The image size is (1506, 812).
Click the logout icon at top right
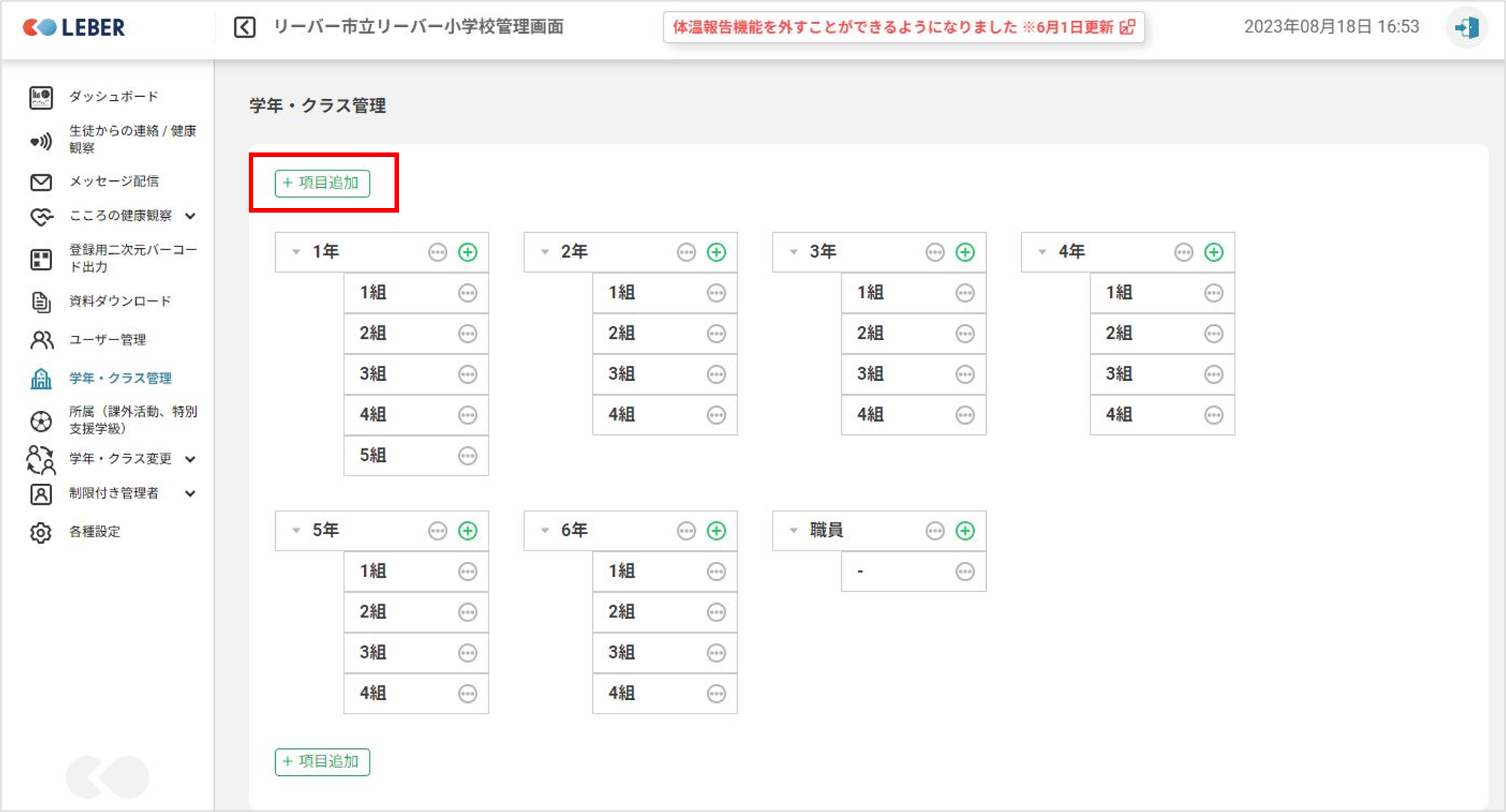1466,28
